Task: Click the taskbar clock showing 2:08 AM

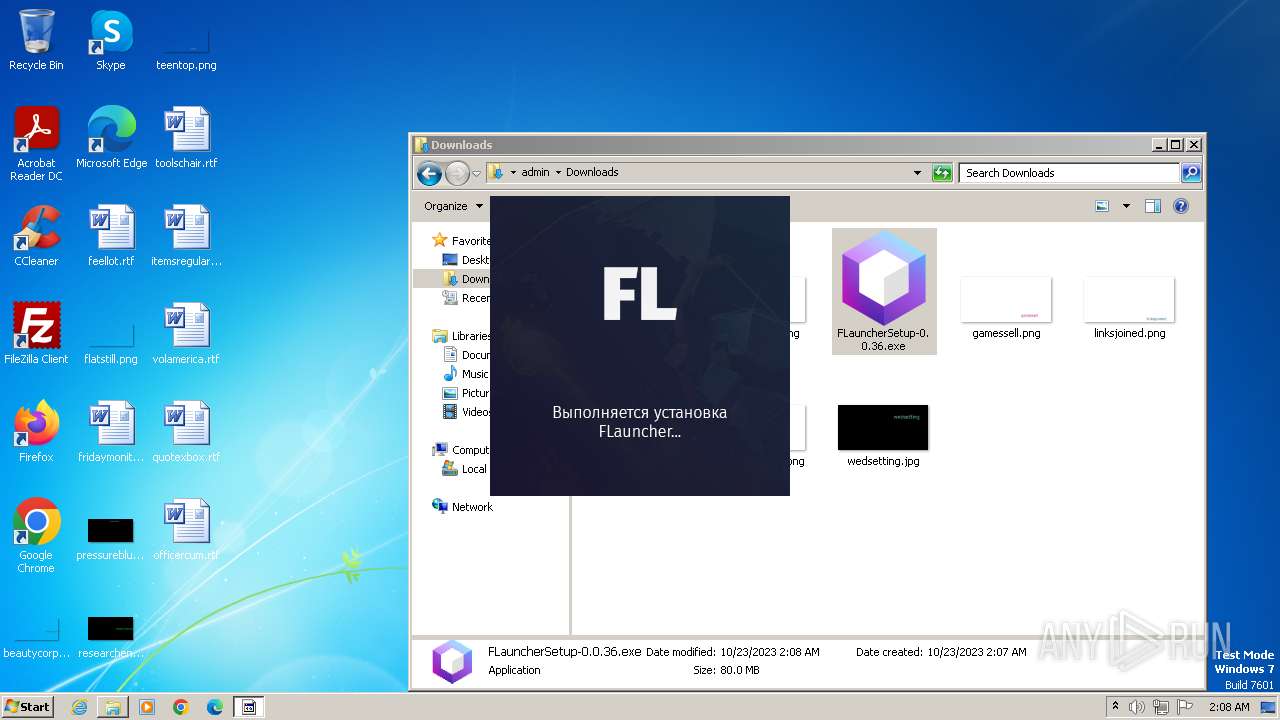Action: [1228, 707]
